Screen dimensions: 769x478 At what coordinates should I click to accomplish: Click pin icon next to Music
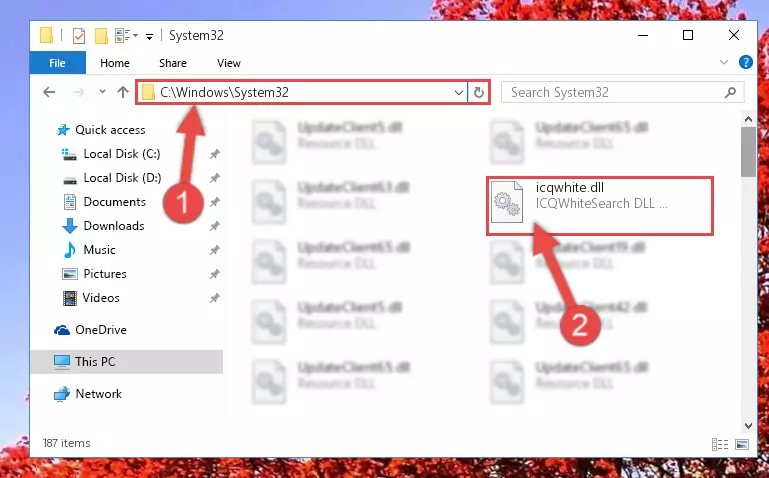point(214,250)
